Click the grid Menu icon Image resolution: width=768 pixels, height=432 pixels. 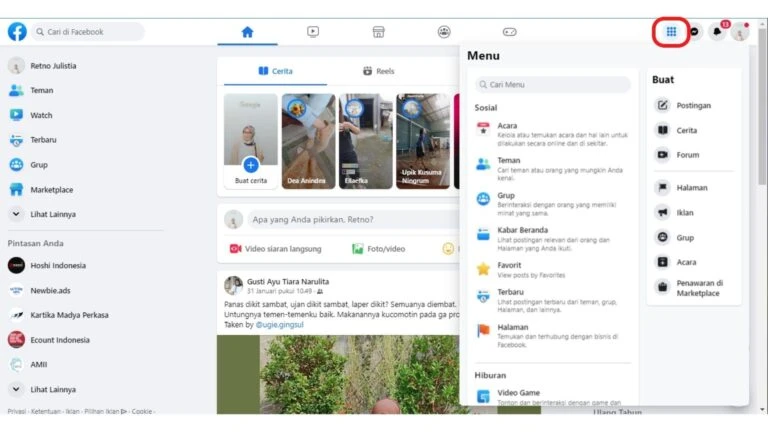click(x=671, y=32)
